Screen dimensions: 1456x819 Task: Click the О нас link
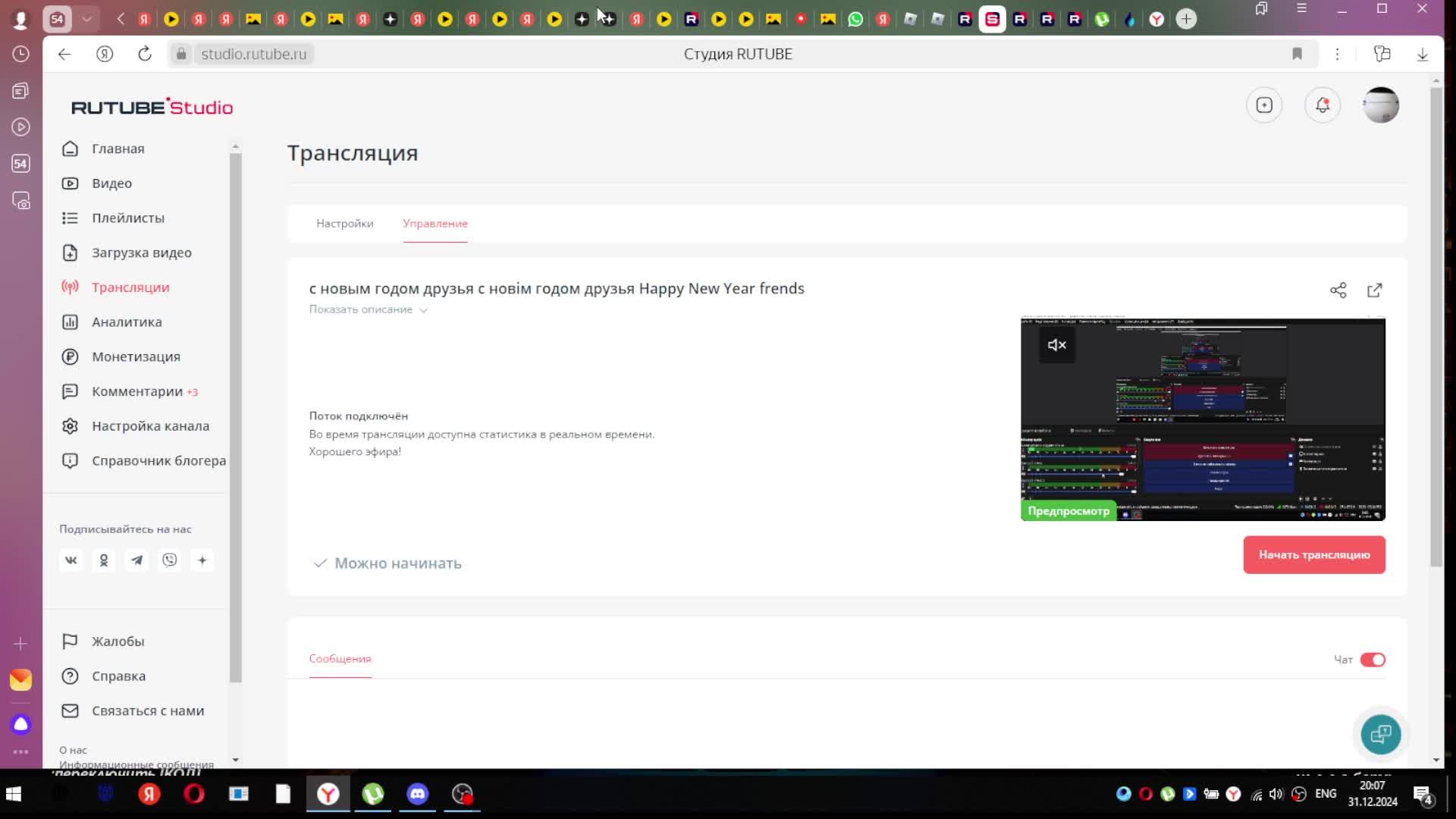[x=73, y=750]
